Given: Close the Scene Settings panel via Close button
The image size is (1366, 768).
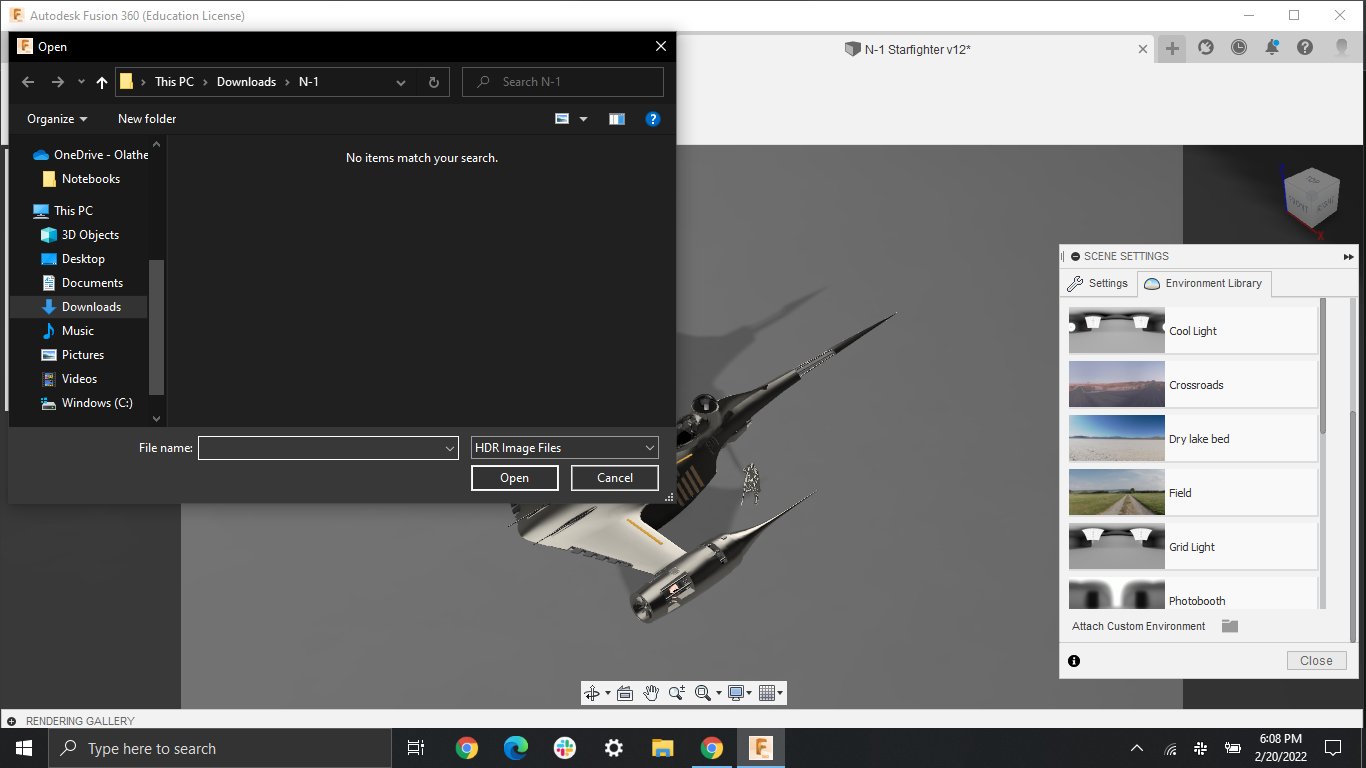Looking at the screenshot, I should (1316, 660).
